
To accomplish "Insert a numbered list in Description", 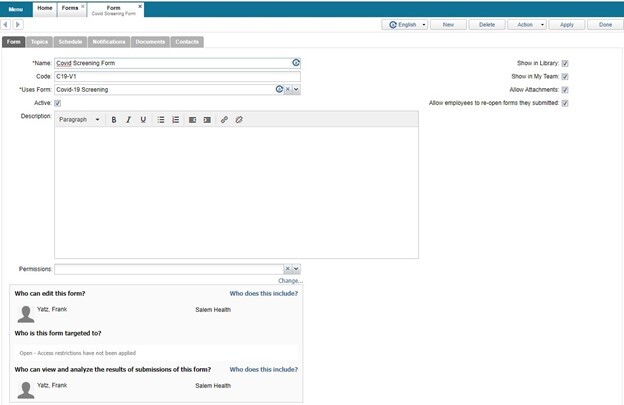I will [x=176, y=120].
